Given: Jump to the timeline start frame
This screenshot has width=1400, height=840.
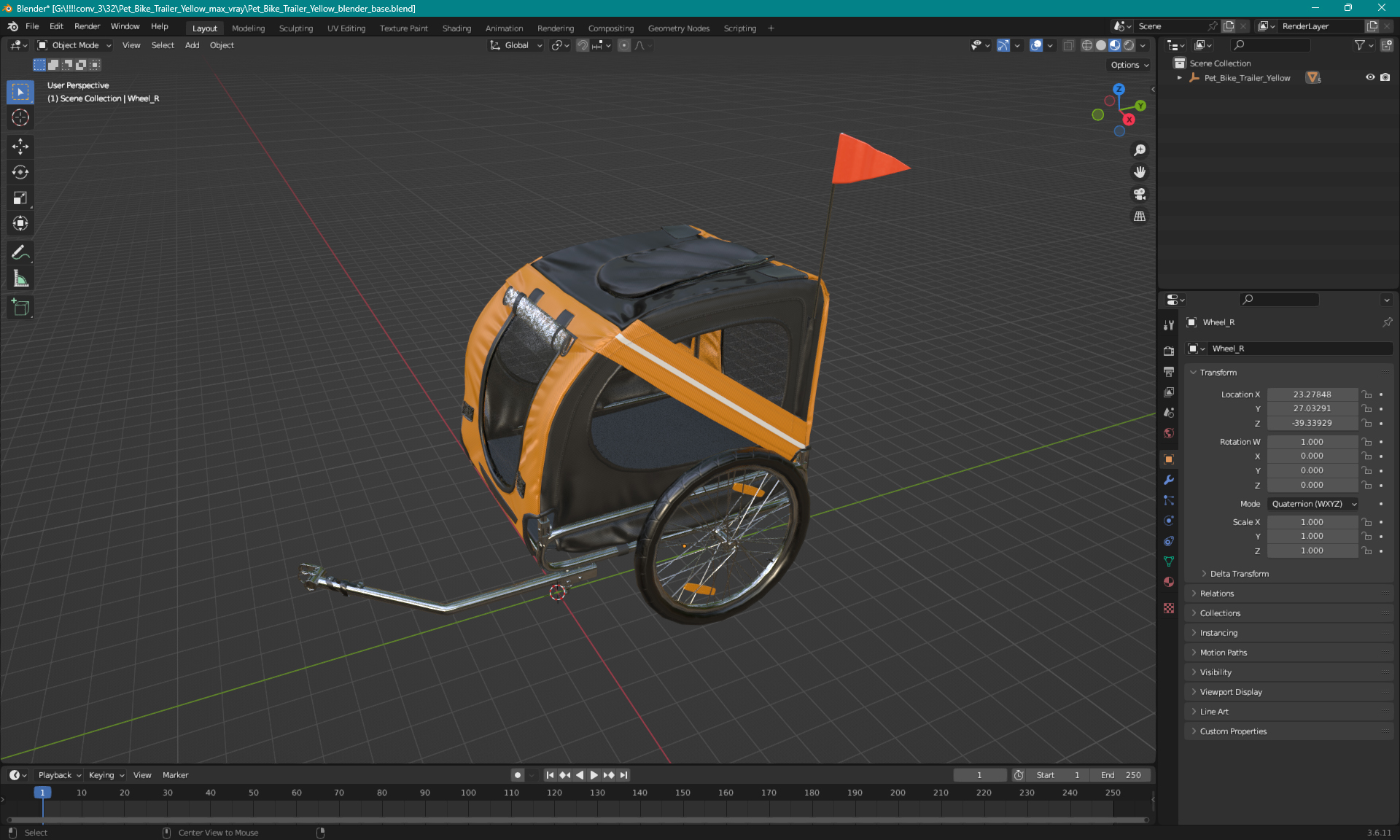Looking at the screenshot, I should point(550,775).
